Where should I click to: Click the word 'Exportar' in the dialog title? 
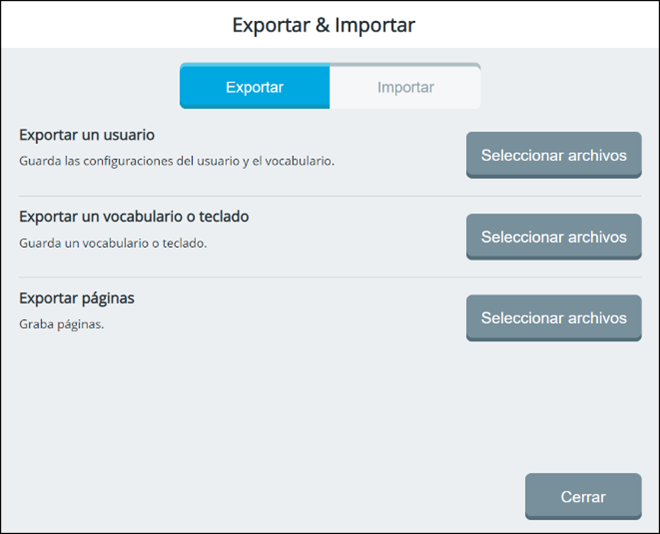[270, 25]
